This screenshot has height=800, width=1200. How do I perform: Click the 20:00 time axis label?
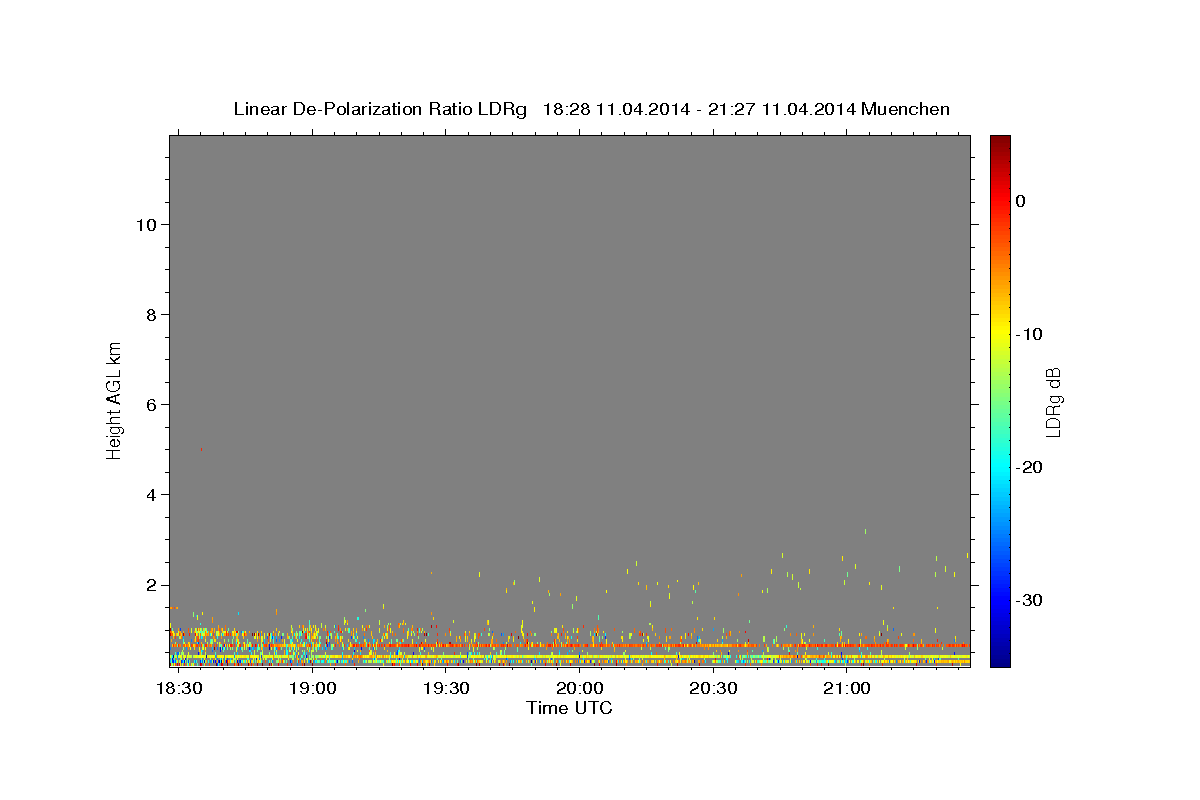[x=579, y=688]
